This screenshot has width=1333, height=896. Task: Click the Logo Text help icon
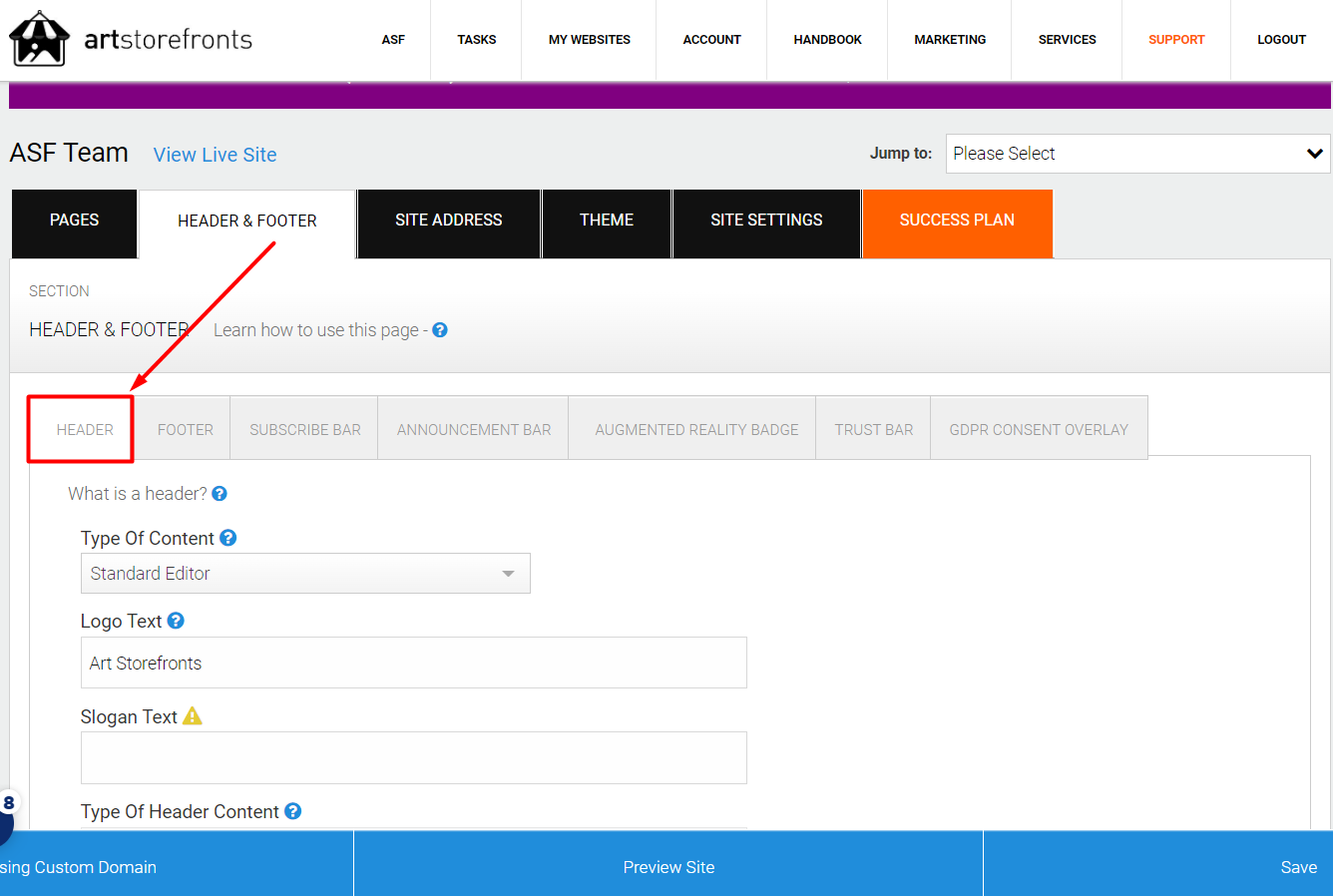point(176,621)
